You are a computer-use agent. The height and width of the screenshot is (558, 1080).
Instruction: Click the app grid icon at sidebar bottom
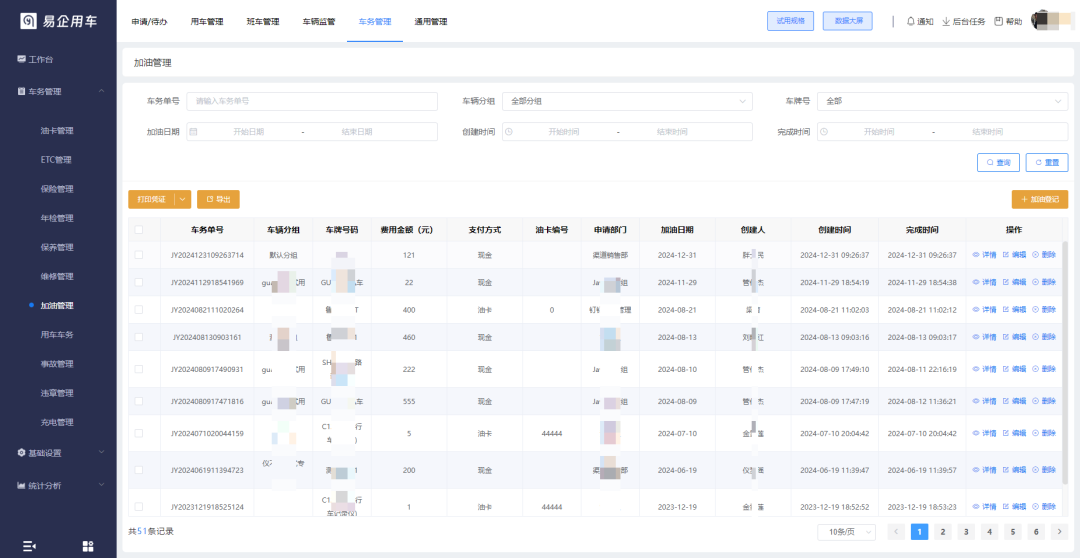[x=88, y=546]
